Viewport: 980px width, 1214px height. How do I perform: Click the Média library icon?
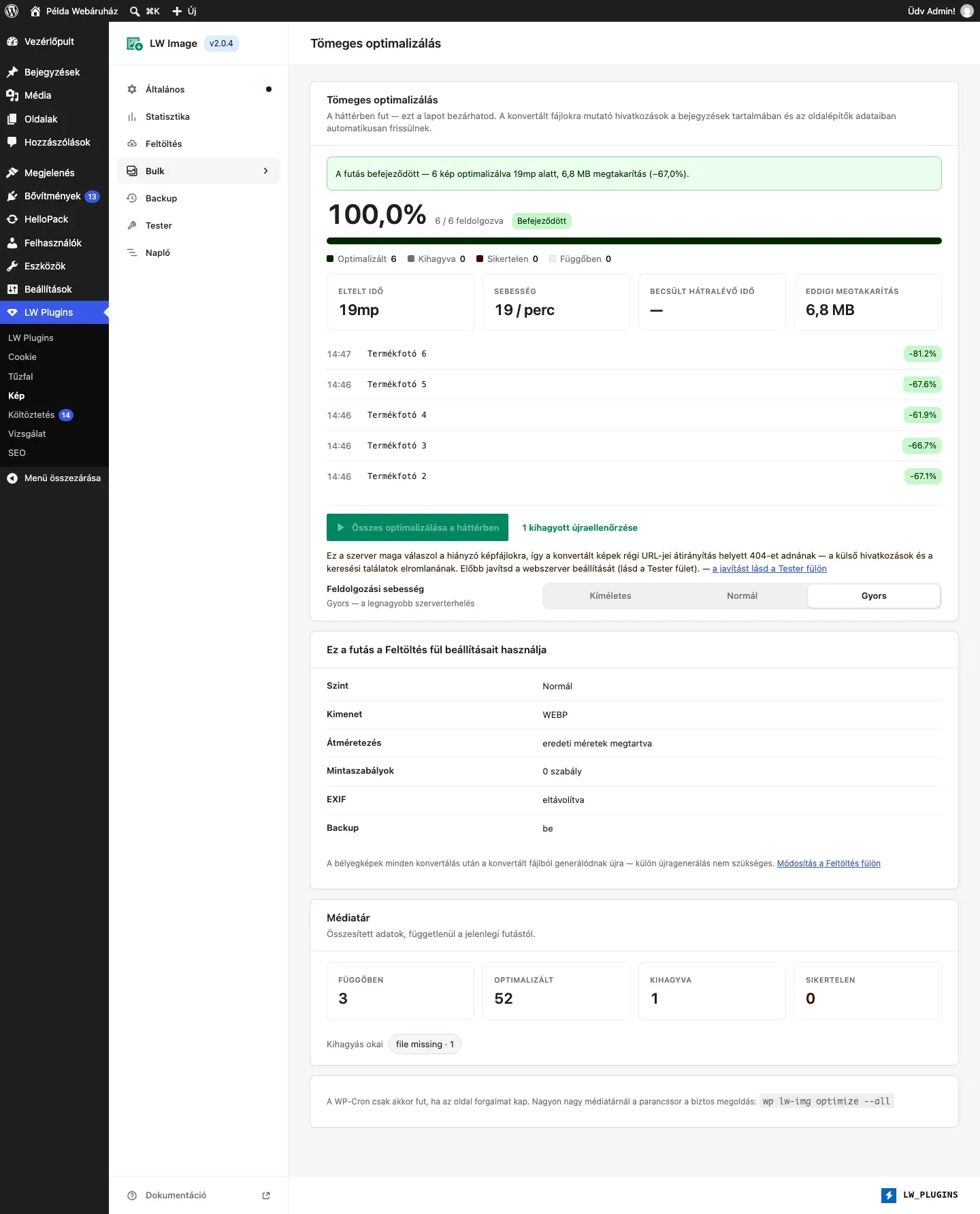pos(12,95)
